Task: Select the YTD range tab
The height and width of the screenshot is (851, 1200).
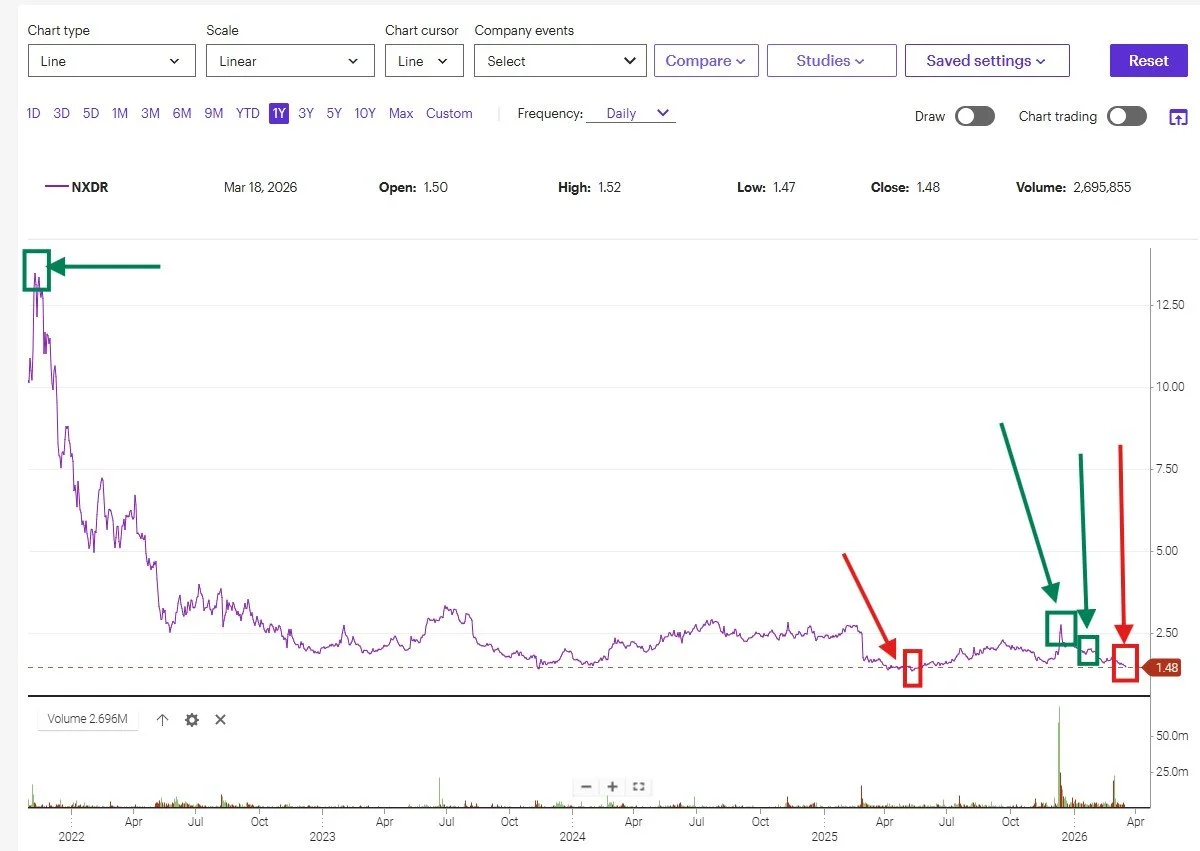Action: (247, 113)
